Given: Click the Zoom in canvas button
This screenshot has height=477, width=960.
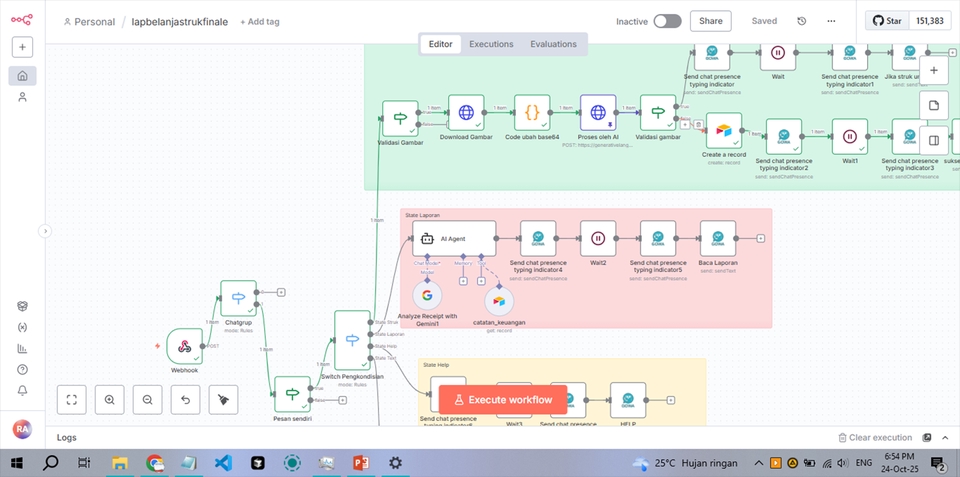Looking at the screenshot, I should (109, 400).
